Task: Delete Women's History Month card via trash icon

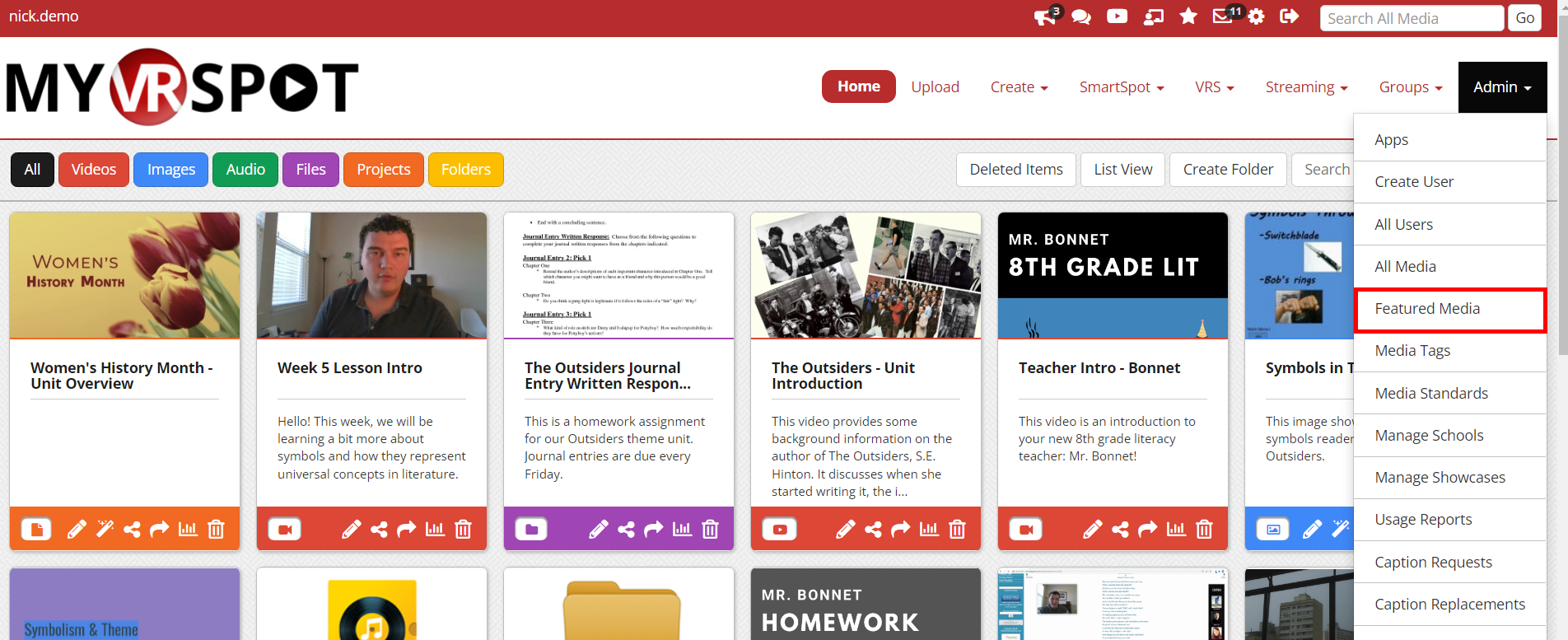Action: [216, 529]
